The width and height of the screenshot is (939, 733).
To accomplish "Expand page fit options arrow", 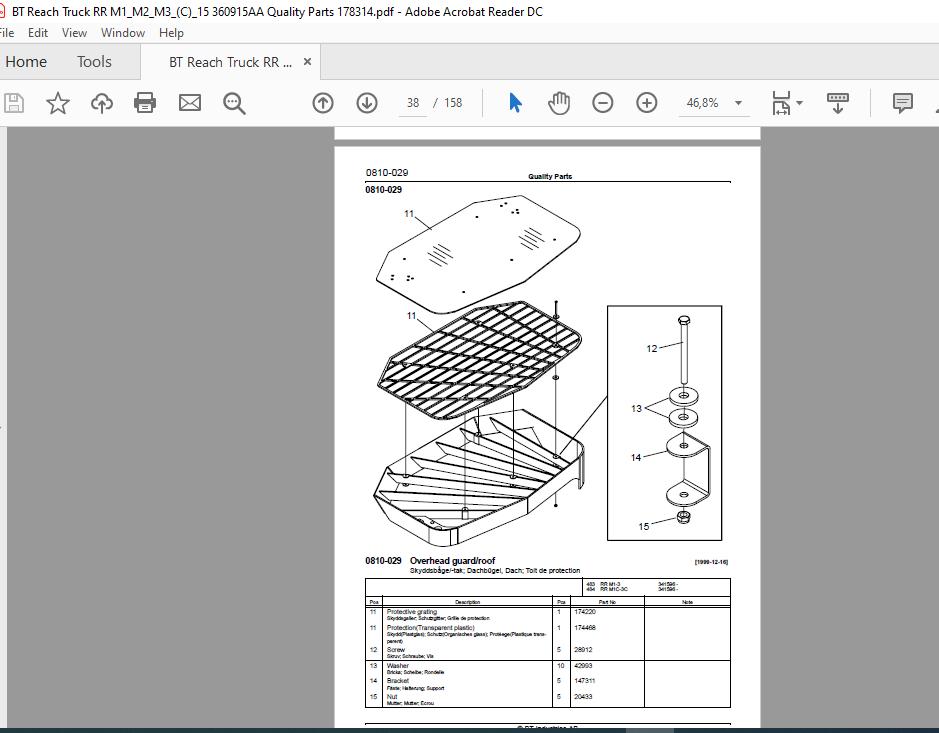I will [799, 103].
